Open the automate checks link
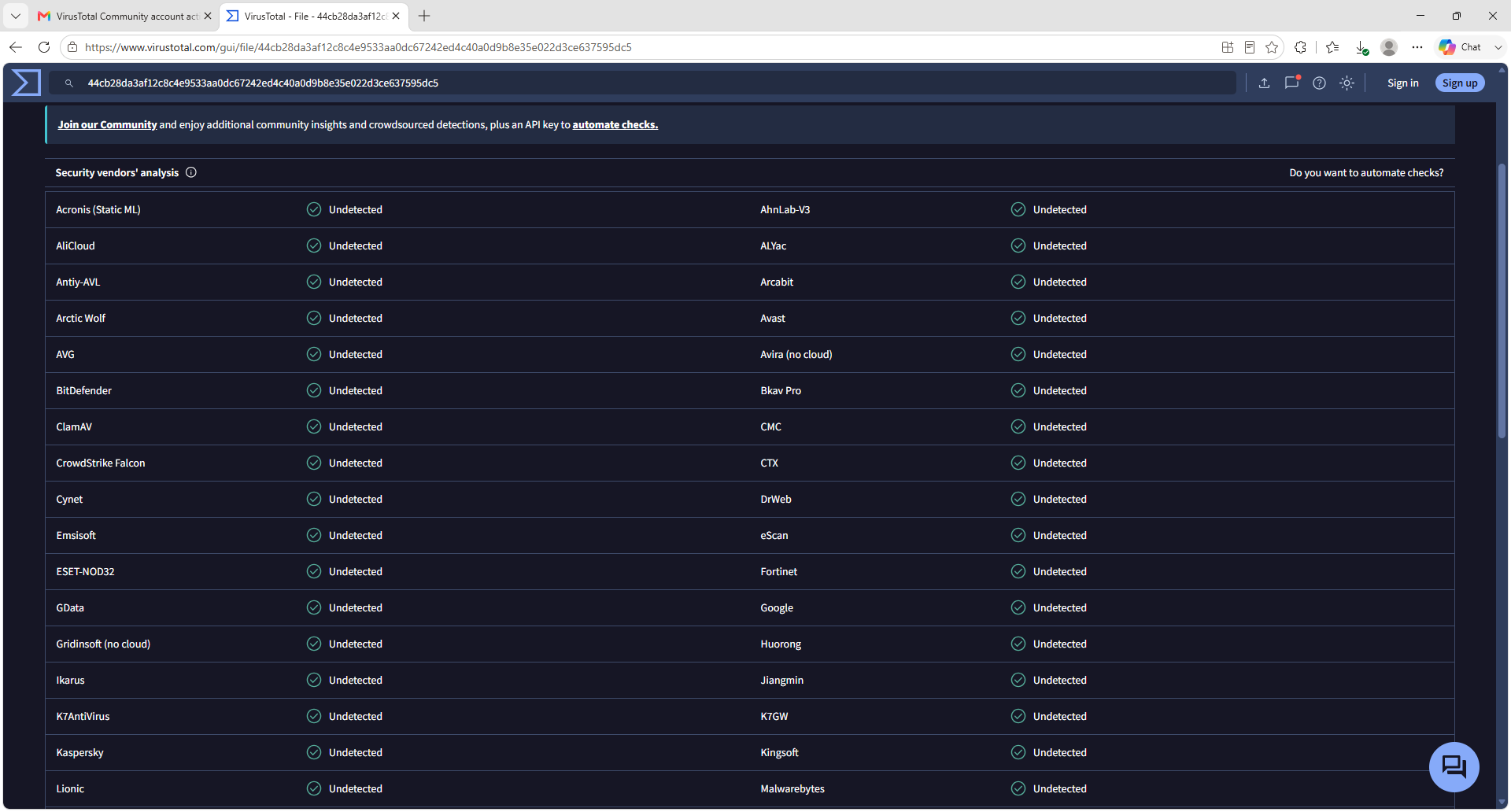Viewport: 1511px width, 812px height. pyautogui.click(x=615, y=125)
